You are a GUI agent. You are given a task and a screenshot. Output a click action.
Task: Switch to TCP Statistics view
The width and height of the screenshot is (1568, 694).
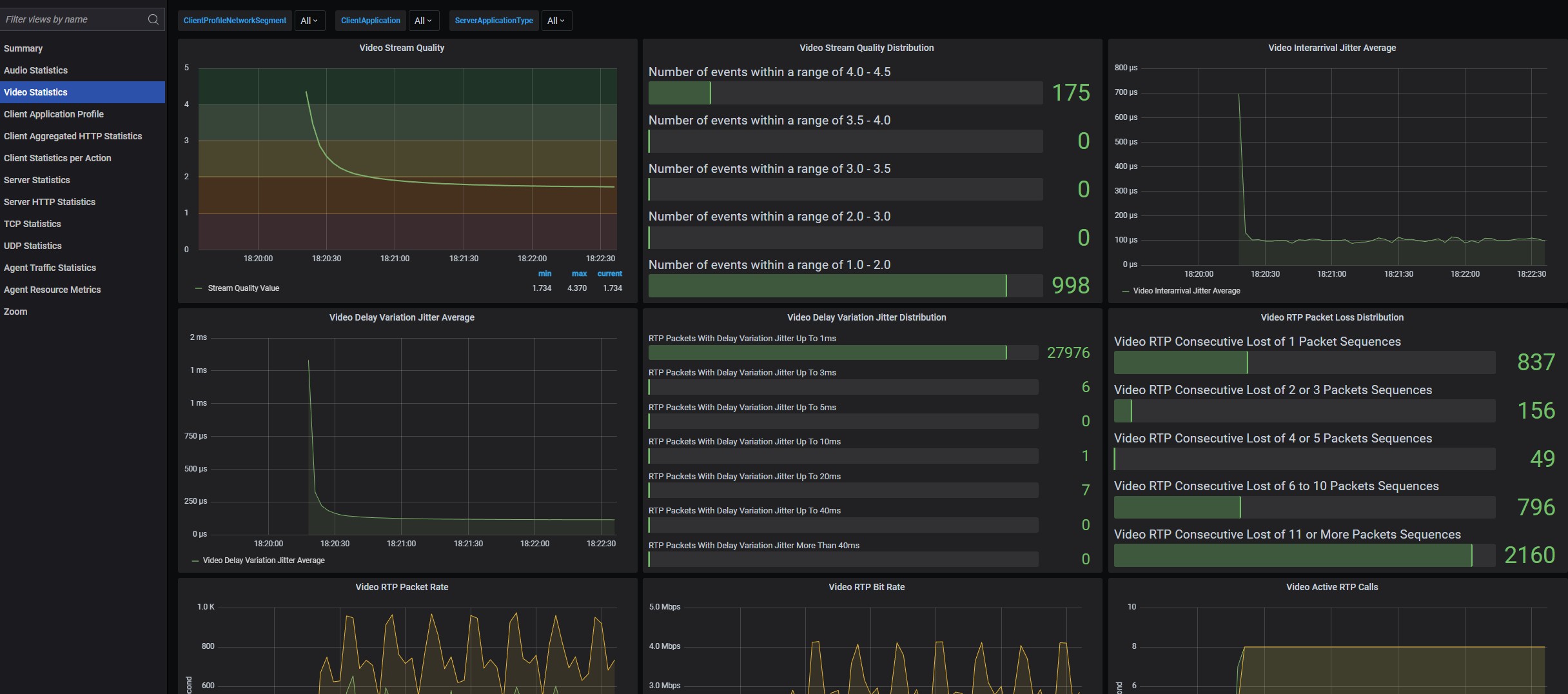point(32,224)
